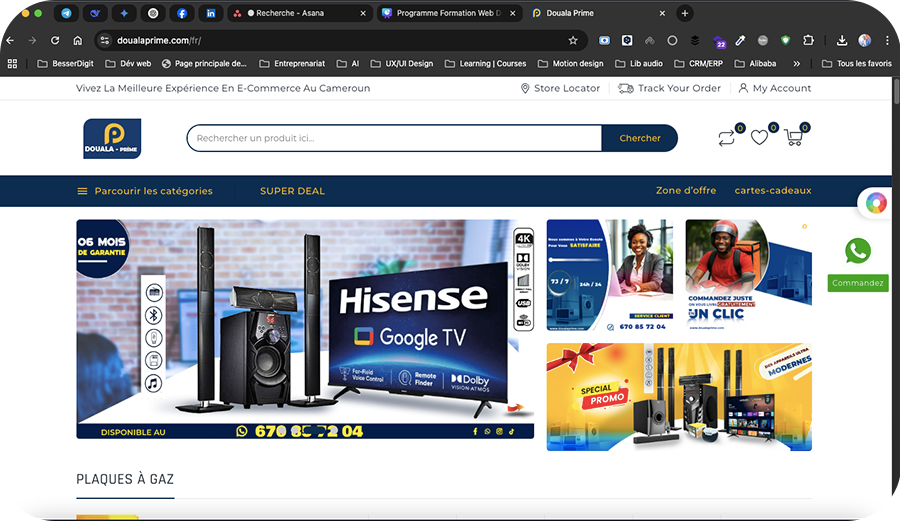
Task: Open the Tous les favoris folder
Action: (x=857, y=63)
